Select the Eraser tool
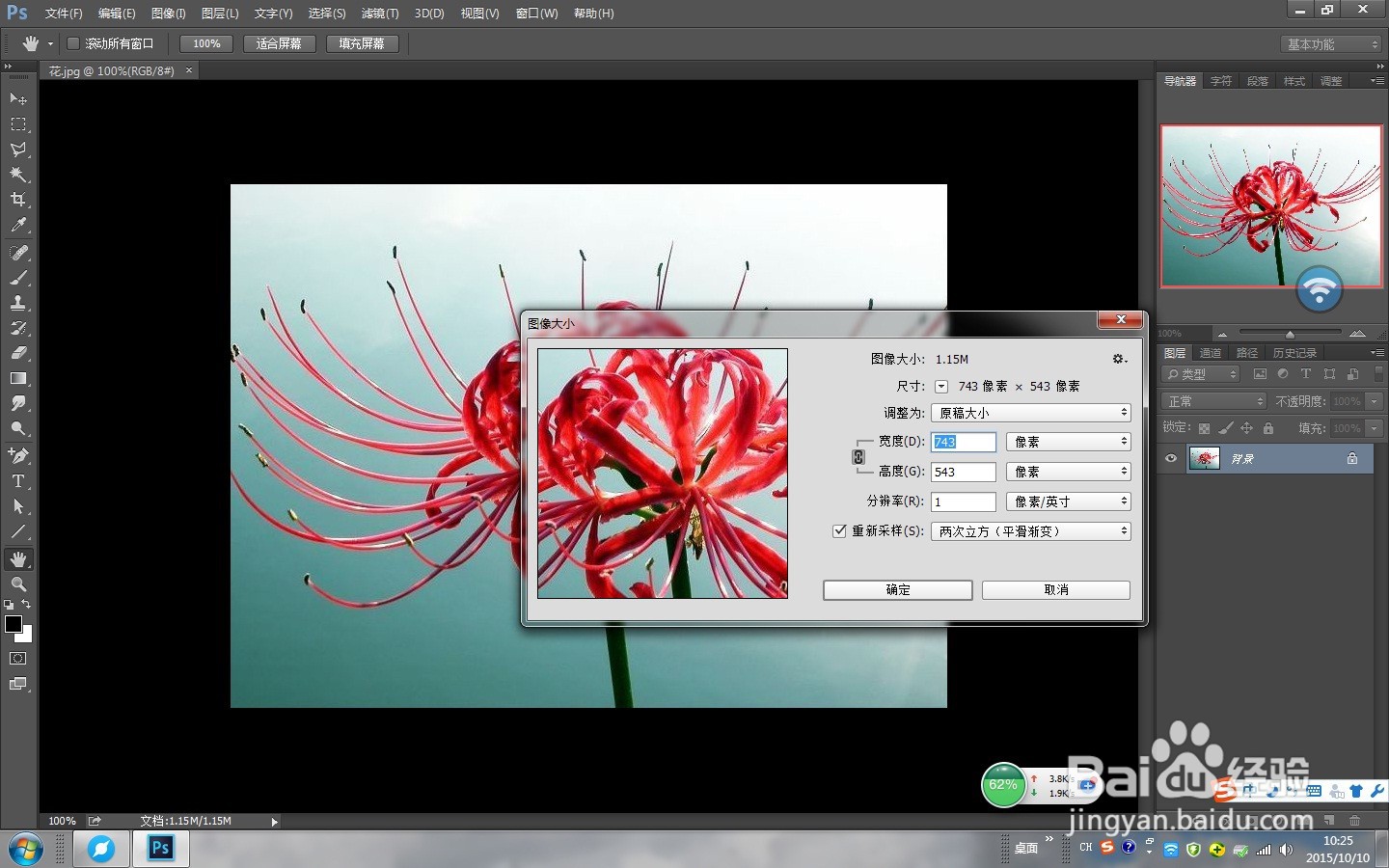This screenshot has height=868, width=1389. click(x=18, y=353)
